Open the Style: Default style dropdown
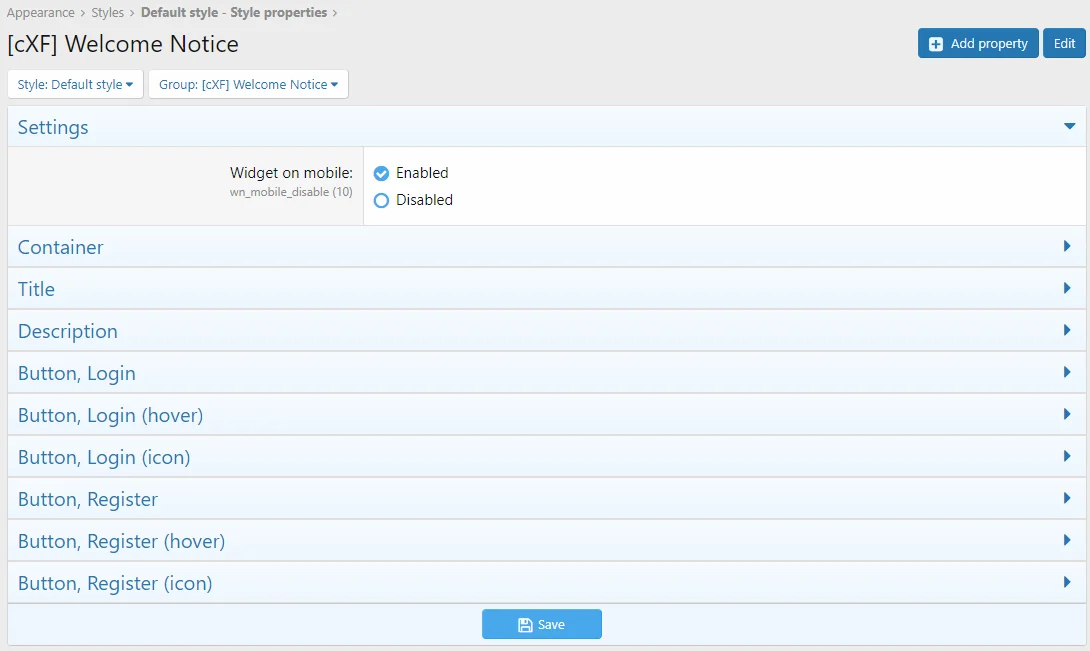Image resolution: width=1090 pixels, height=651 pixels. pyautogui.click(x=75, y=85)
